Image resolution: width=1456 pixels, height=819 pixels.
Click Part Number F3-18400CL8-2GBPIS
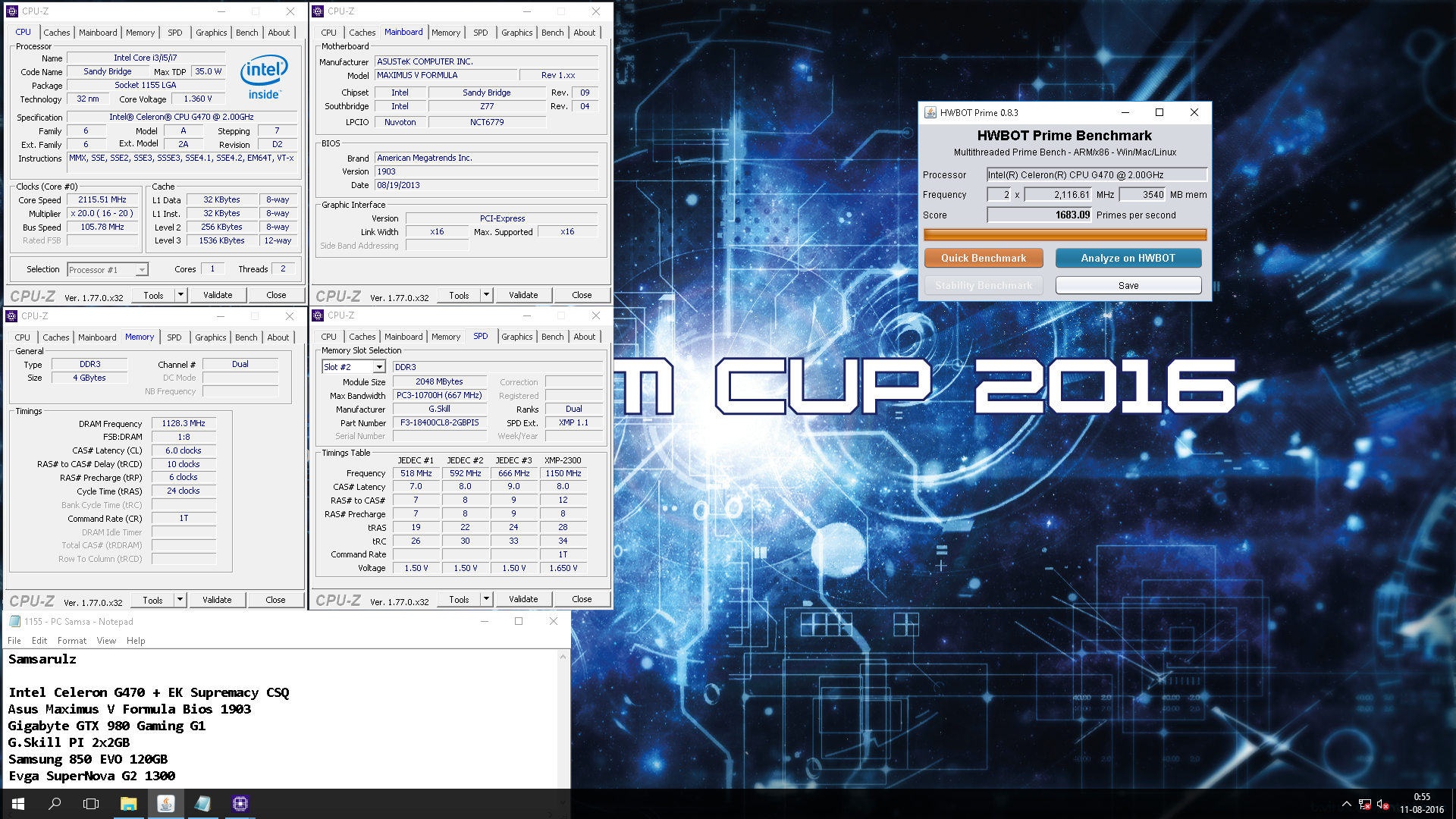pyautogui.click(x=440, y=423)
